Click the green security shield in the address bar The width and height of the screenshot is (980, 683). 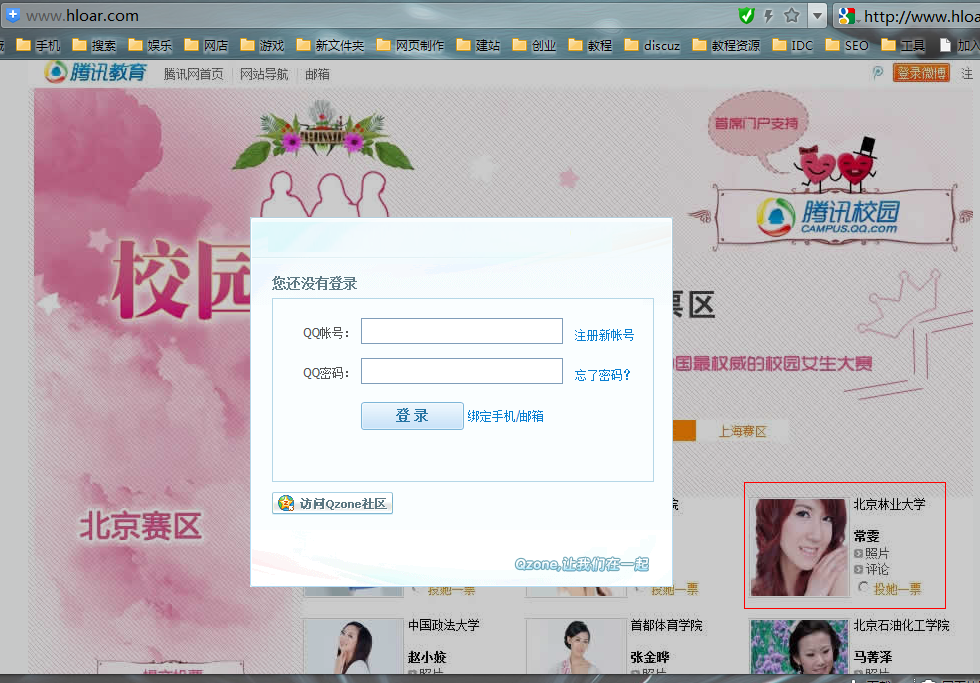point(747,14)
